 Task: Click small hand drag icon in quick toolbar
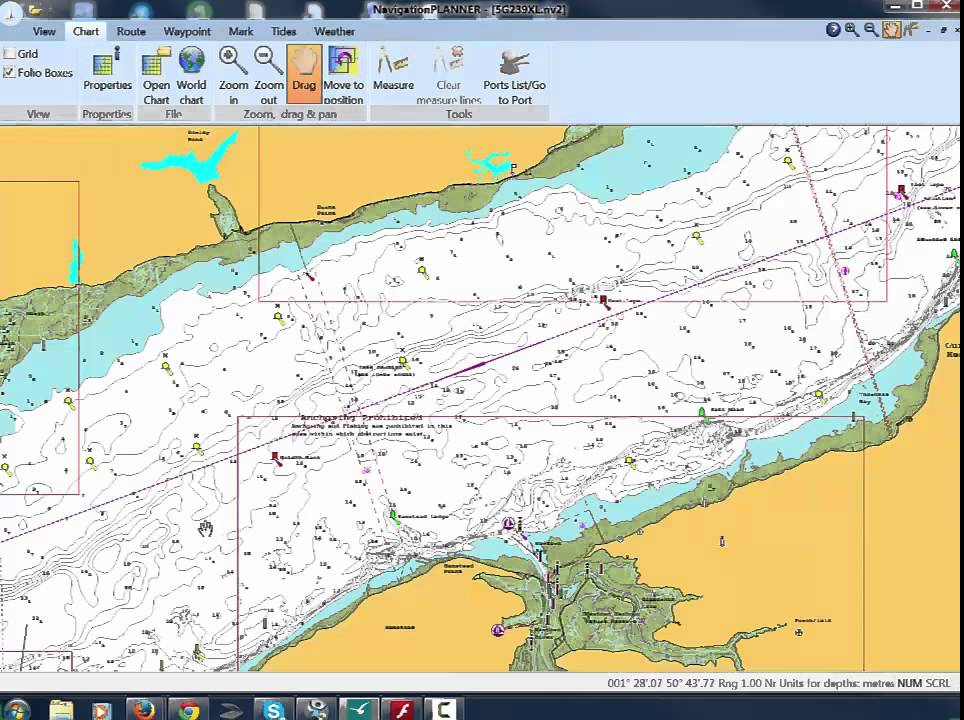[x=891, y=30]
